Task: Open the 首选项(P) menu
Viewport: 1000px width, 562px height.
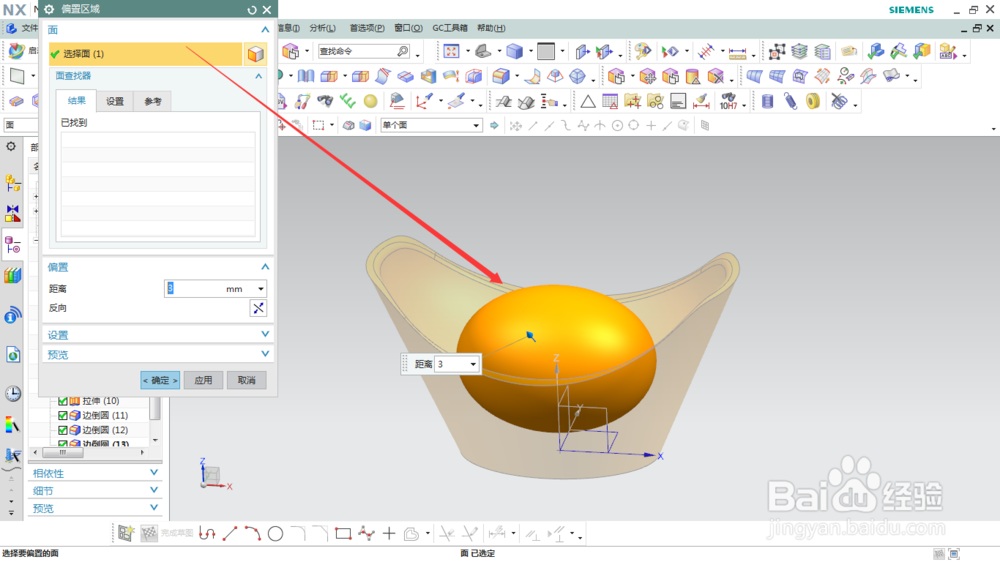Action: tap(367, 28)
